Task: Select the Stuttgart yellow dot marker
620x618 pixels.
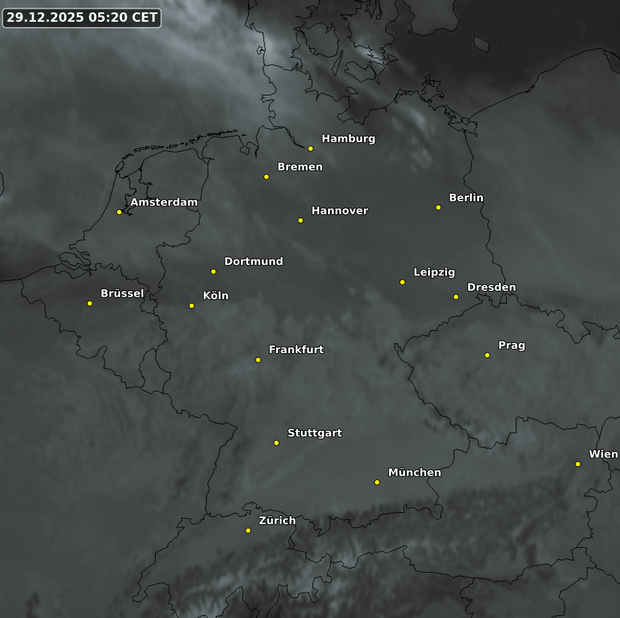Action: [x=277, y=443]
